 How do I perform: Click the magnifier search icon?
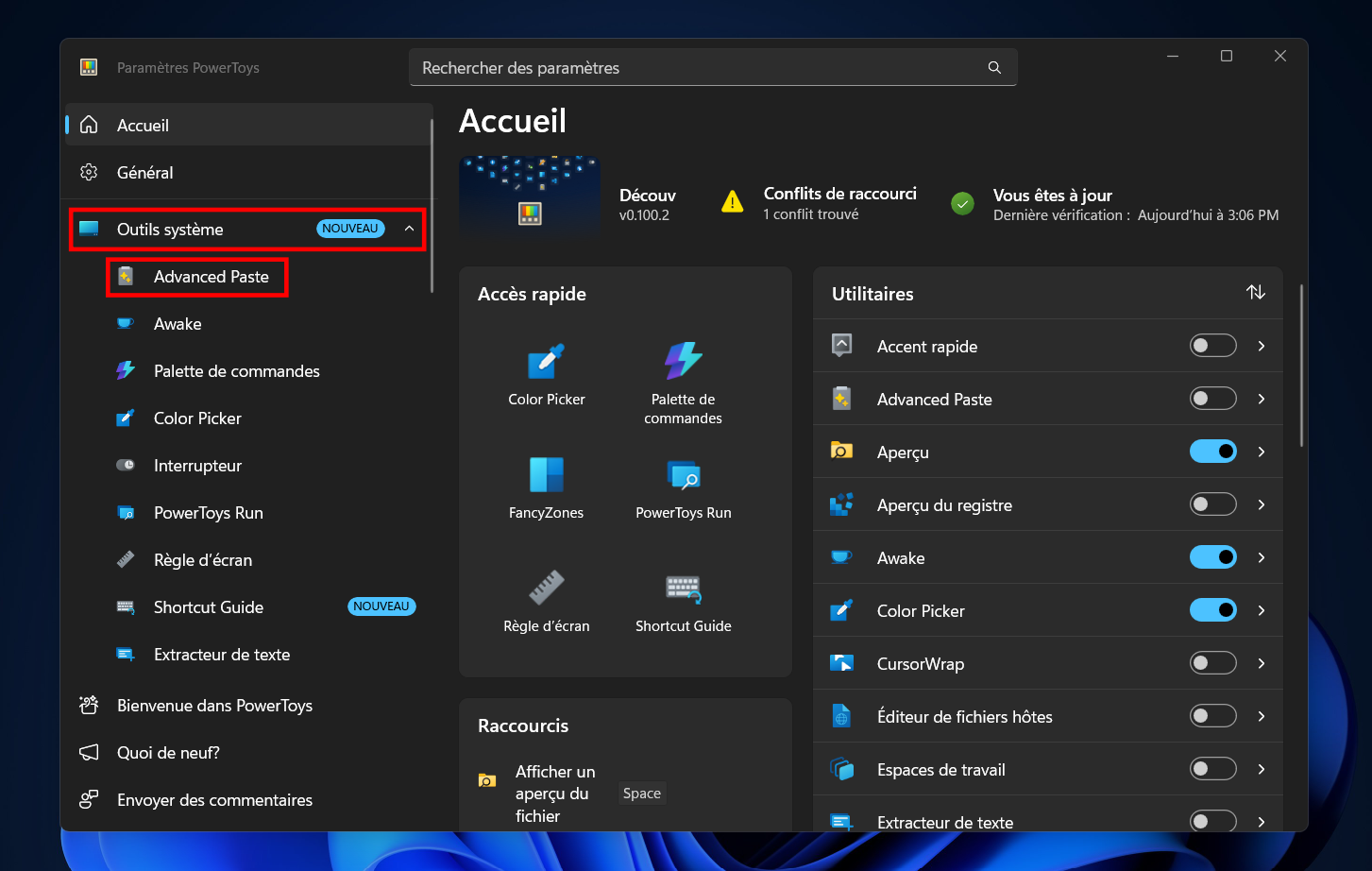tap(994, 68)
